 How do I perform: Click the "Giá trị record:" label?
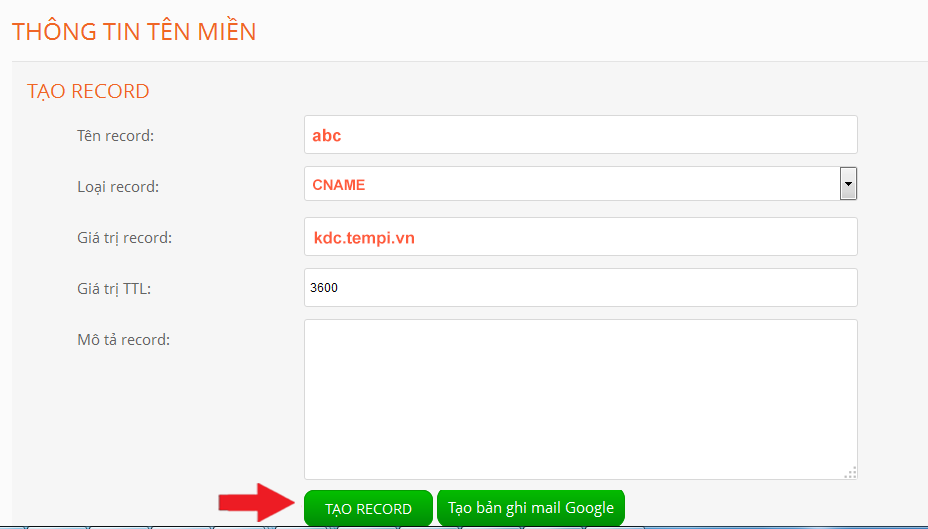click(x=124, y=238)
